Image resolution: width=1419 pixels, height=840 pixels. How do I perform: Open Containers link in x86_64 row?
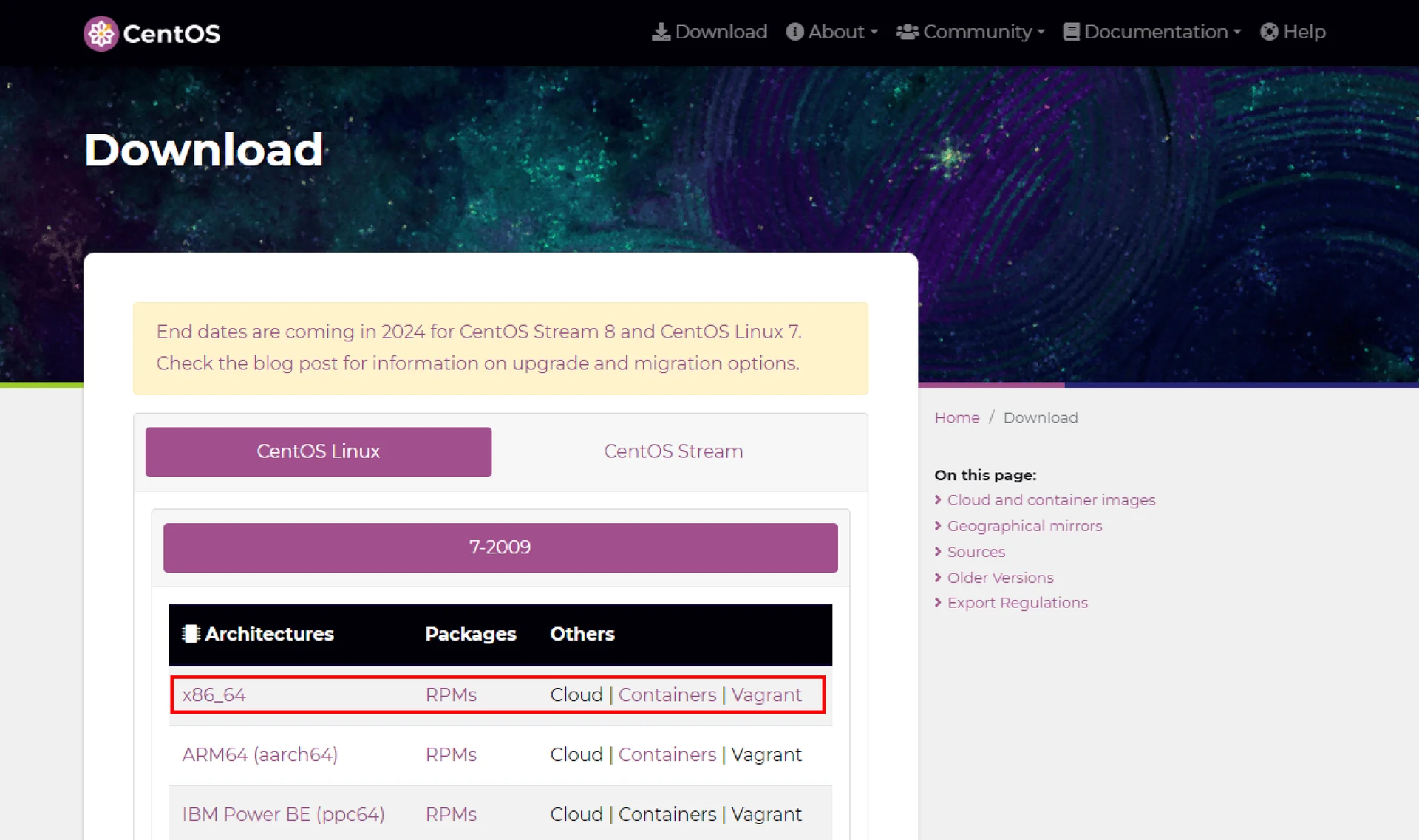tap(667, 695)
